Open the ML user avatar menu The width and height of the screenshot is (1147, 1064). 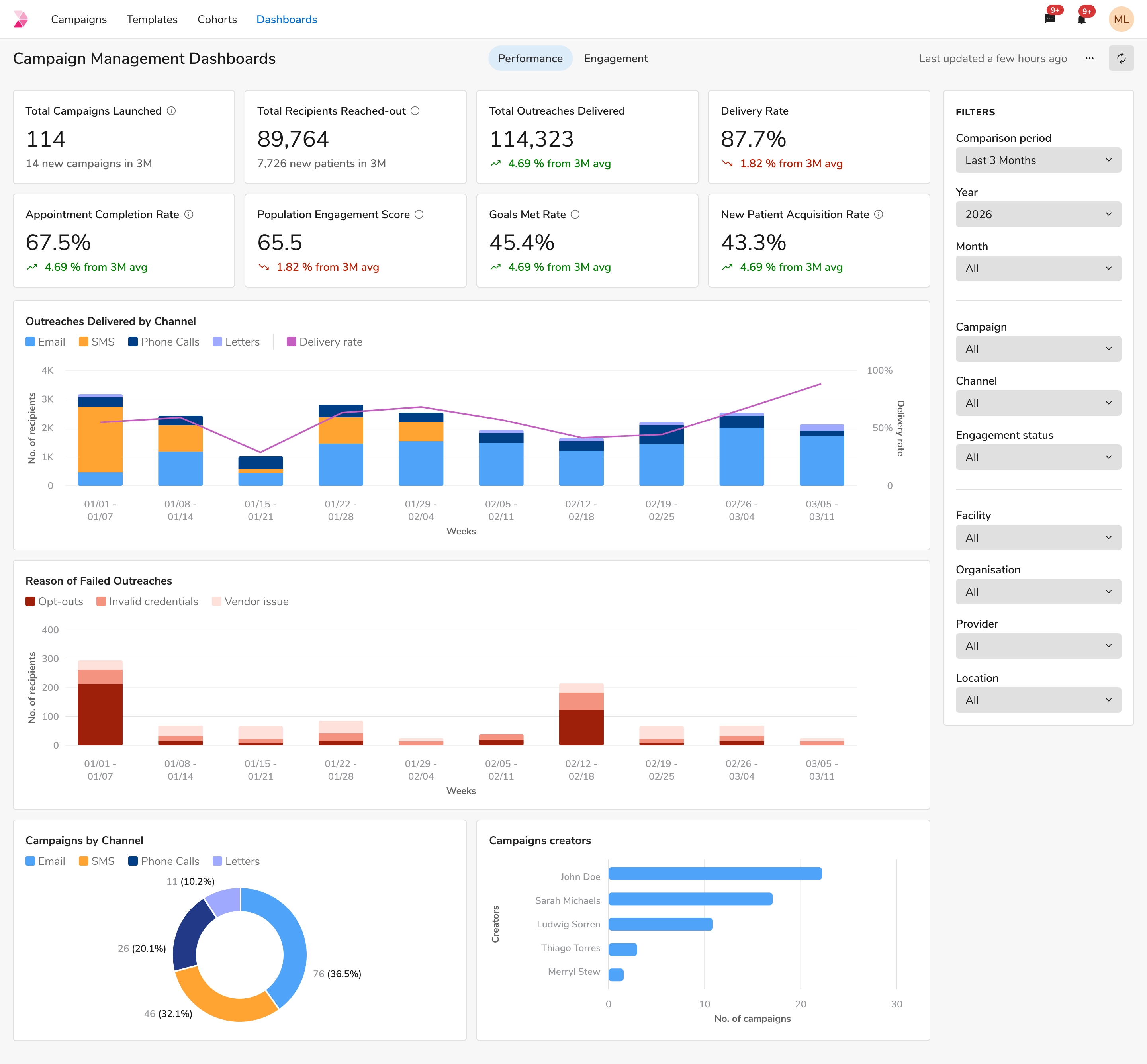pos(1120,19)
